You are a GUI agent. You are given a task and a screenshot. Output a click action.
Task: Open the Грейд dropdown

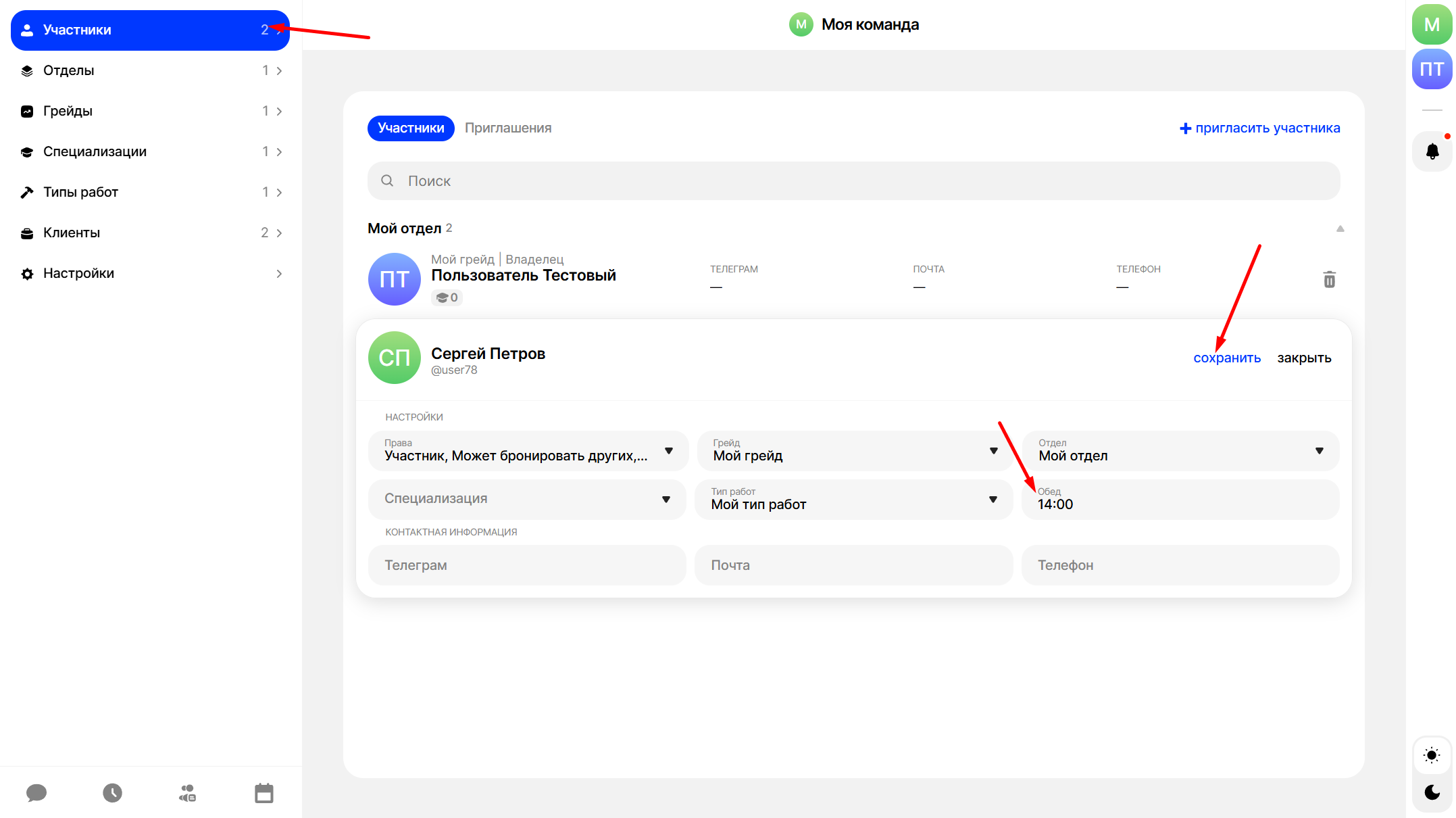pyautogui.click(x=854, y=451)
